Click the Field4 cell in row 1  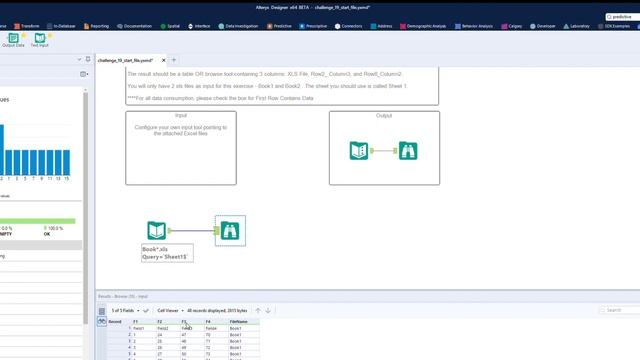point(216,328)
